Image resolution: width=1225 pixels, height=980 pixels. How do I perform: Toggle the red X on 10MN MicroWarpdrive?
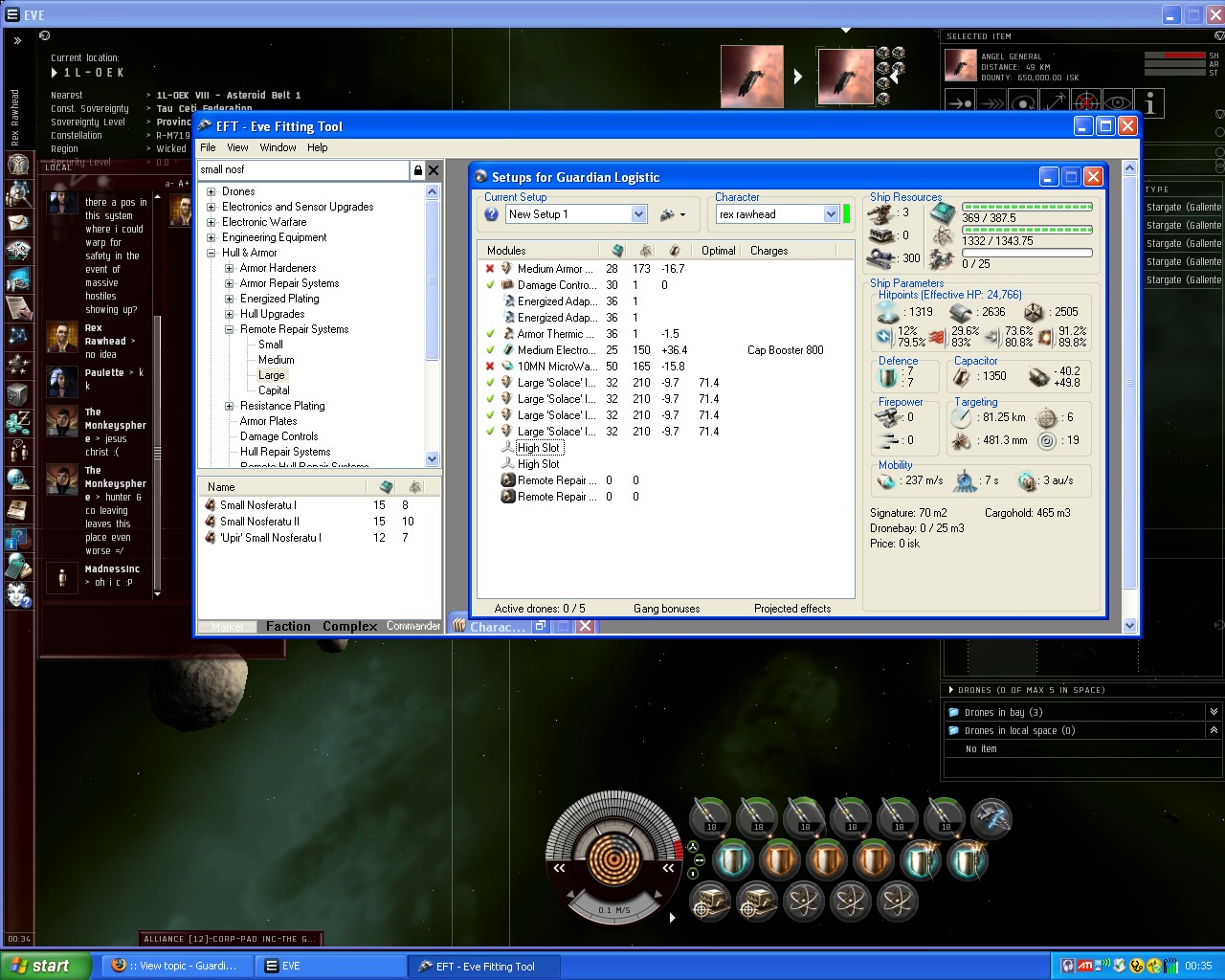pos(490,367)
